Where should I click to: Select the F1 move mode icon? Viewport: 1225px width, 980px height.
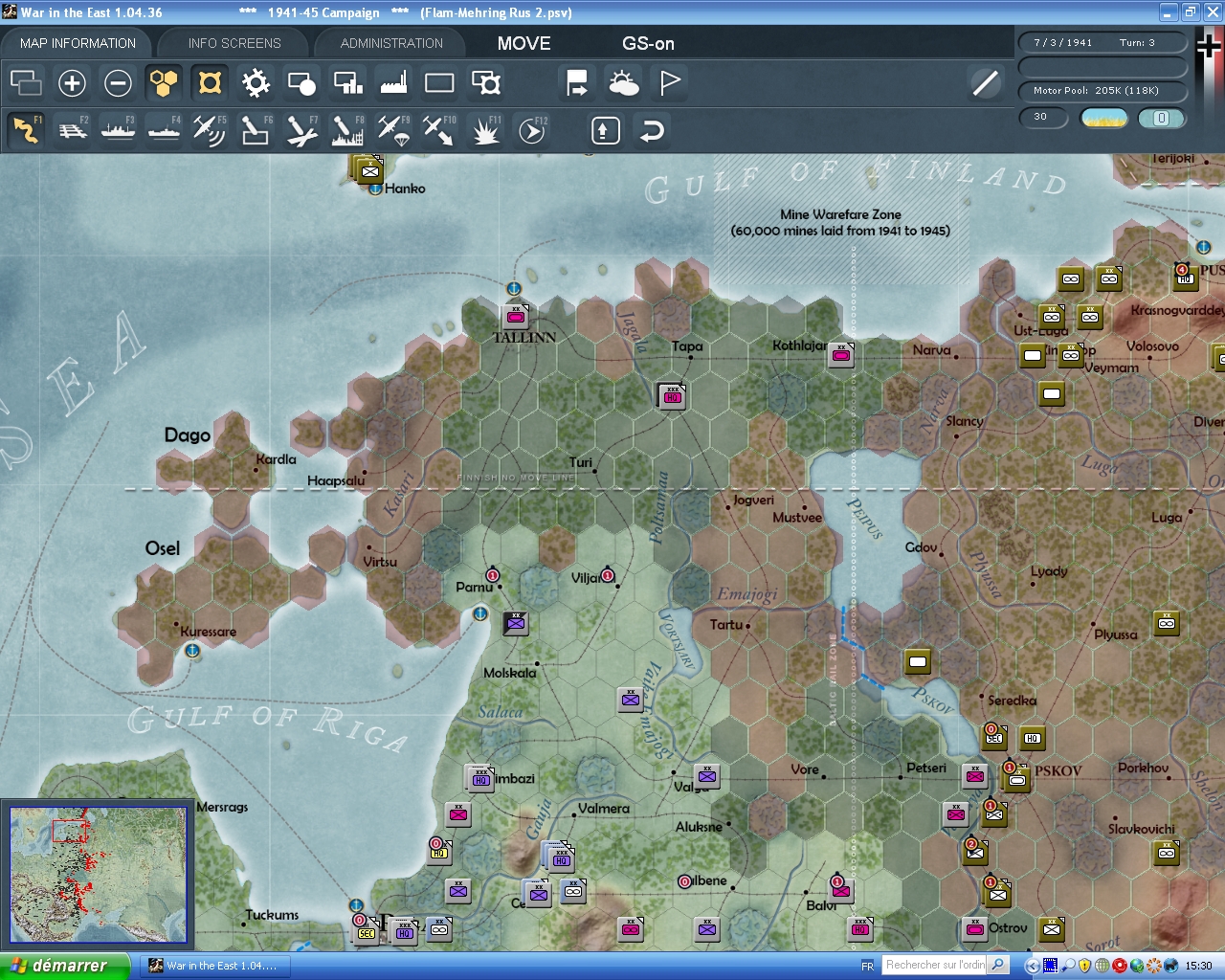26,130
